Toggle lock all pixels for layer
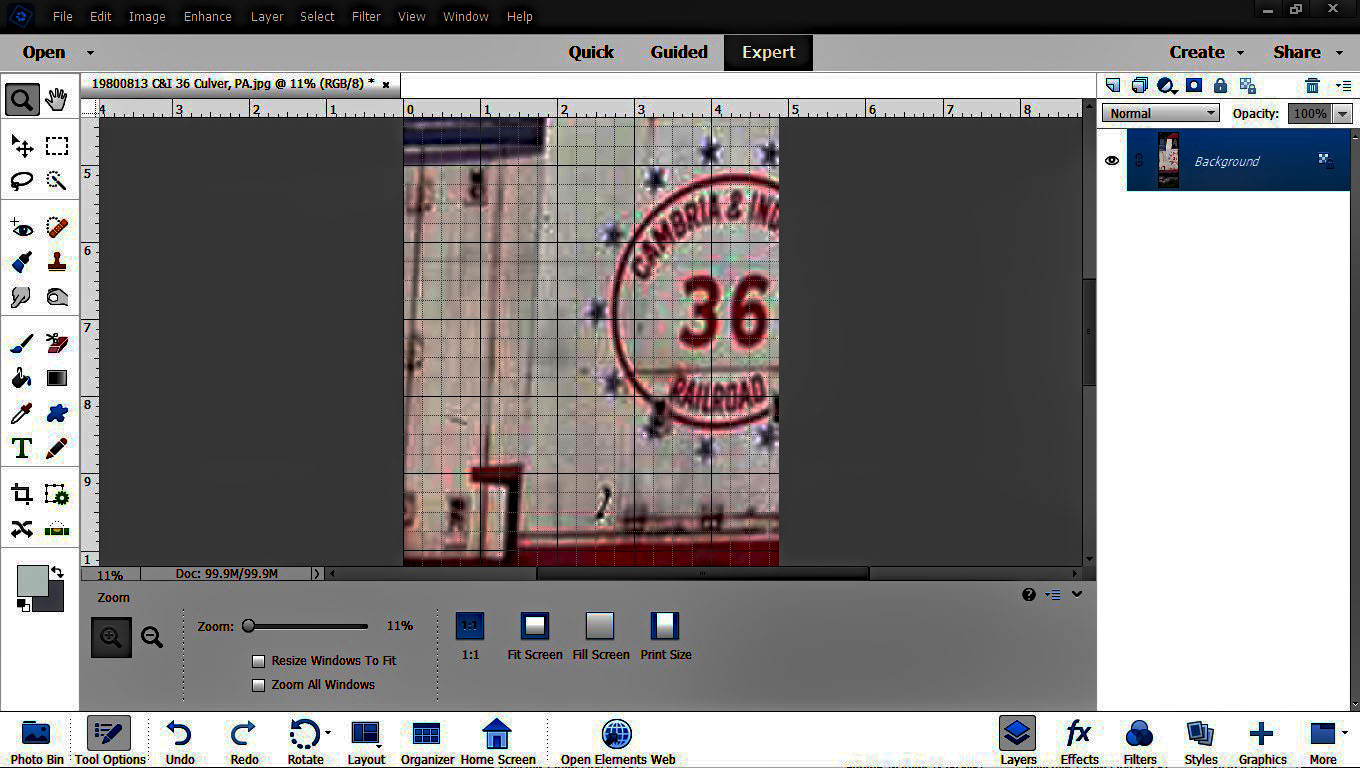 pyautogui.click(x=1220, y=86)
